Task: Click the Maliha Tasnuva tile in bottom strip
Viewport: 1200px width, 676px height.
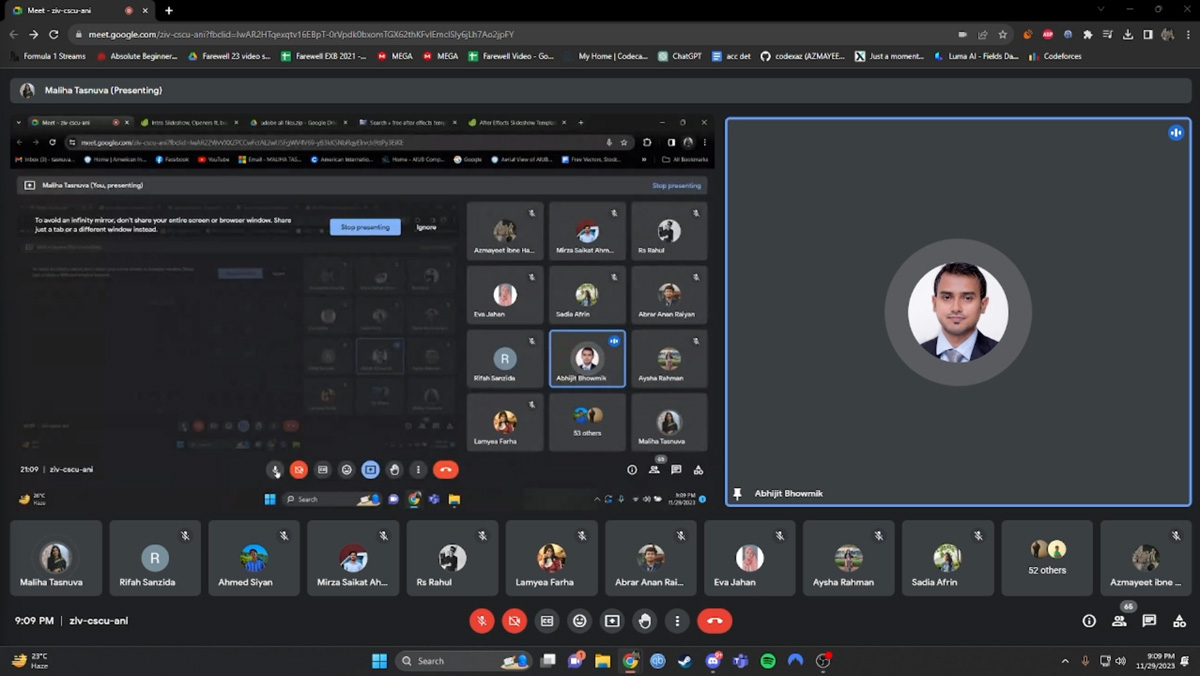Action: (56, 558)
